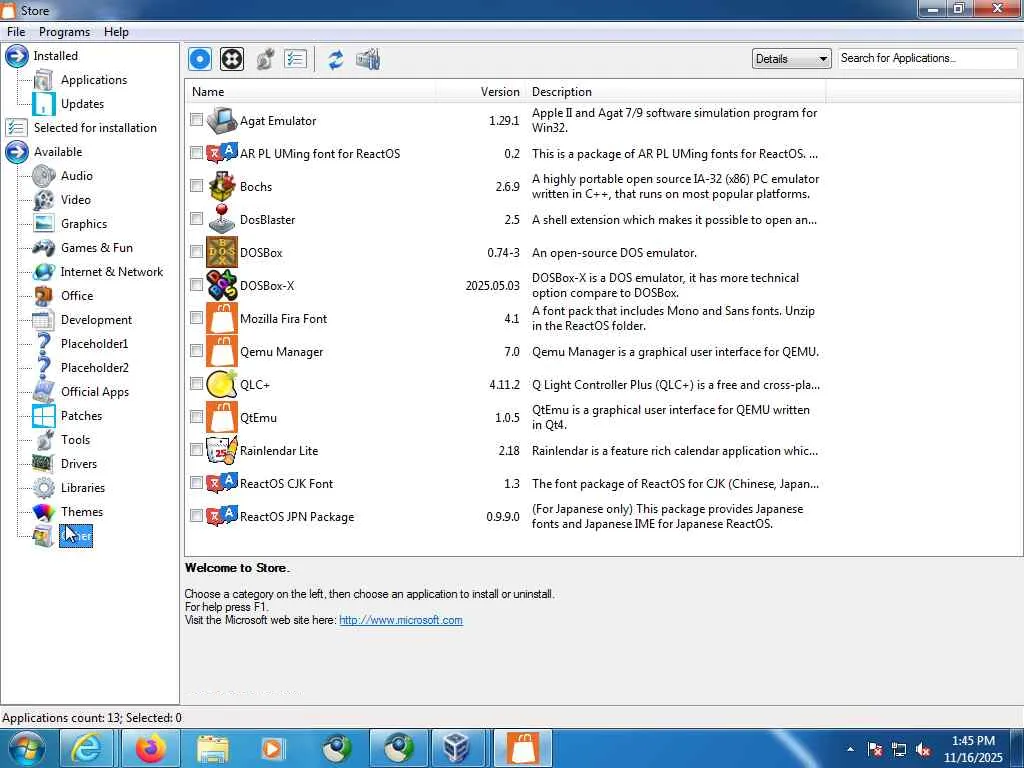Open Internet Explorer from the taskbar
This screenshot has width=1024, height=768.
tap(86, 748)
